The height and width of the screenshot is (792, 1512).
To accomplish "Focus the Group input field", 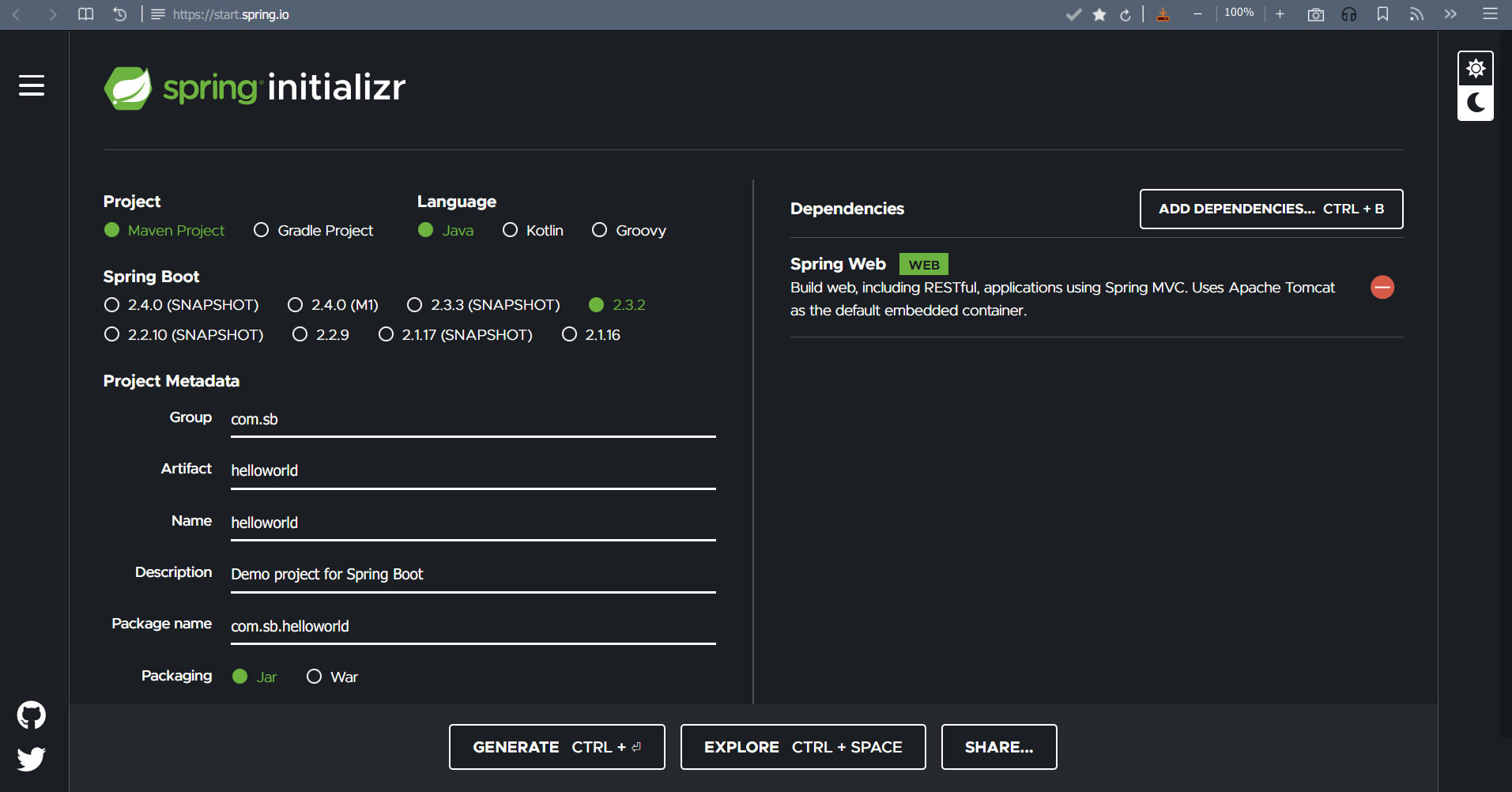I will click(x=473, y=420).
